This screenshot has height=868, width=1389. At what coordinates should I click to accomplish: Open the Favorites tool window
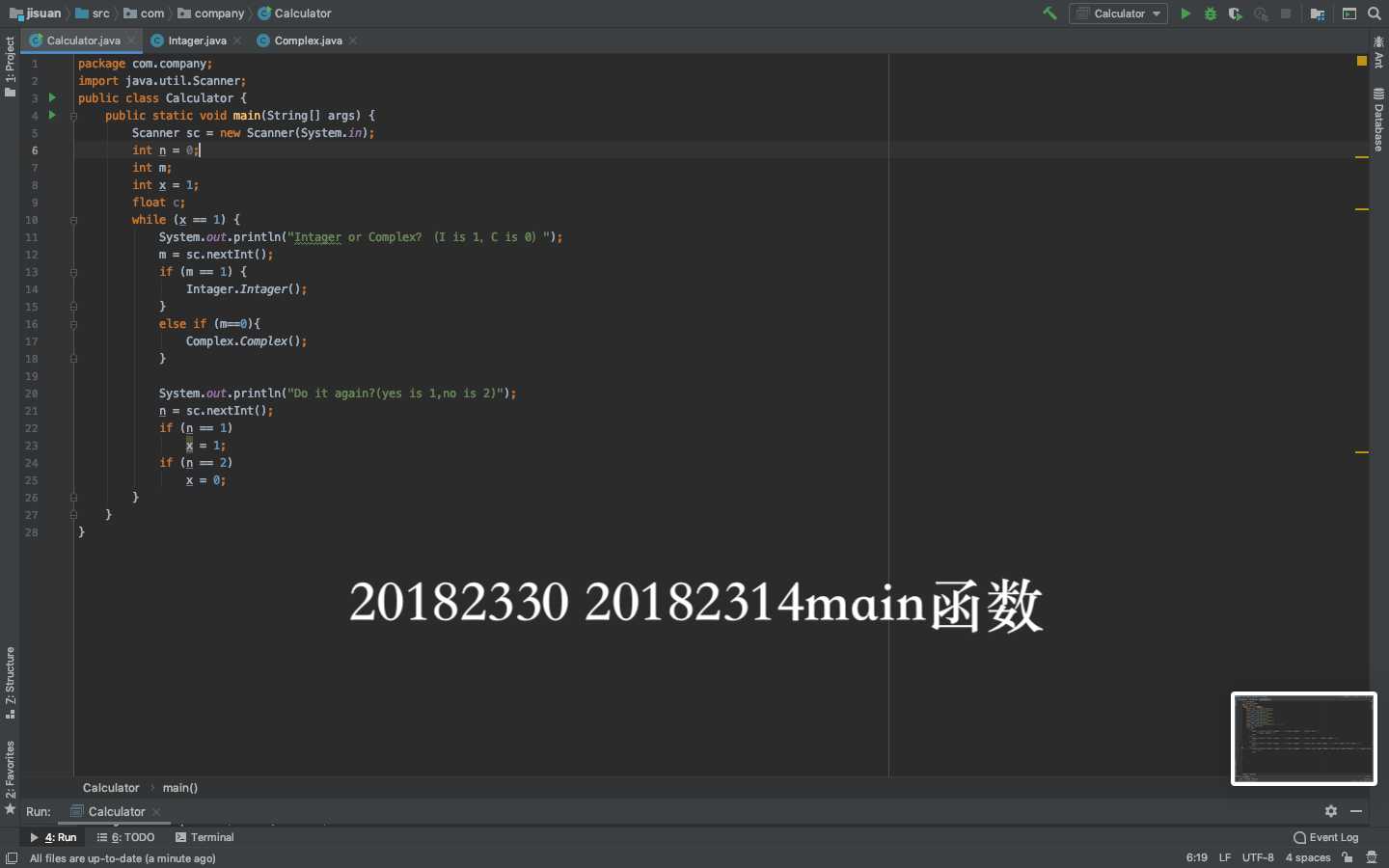10,777
